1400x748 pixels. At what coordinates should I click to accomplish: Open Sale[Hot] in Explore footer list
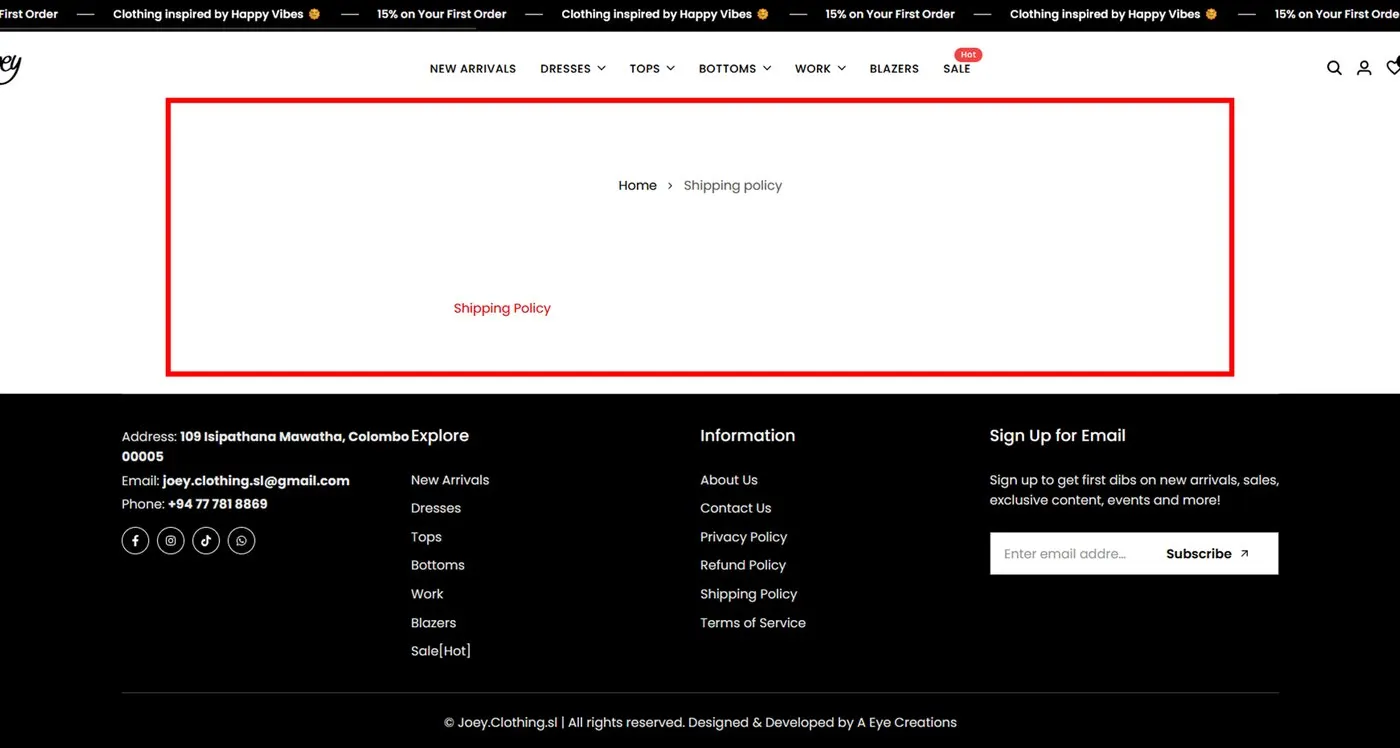pyautogui.click(x=441, y=651)
